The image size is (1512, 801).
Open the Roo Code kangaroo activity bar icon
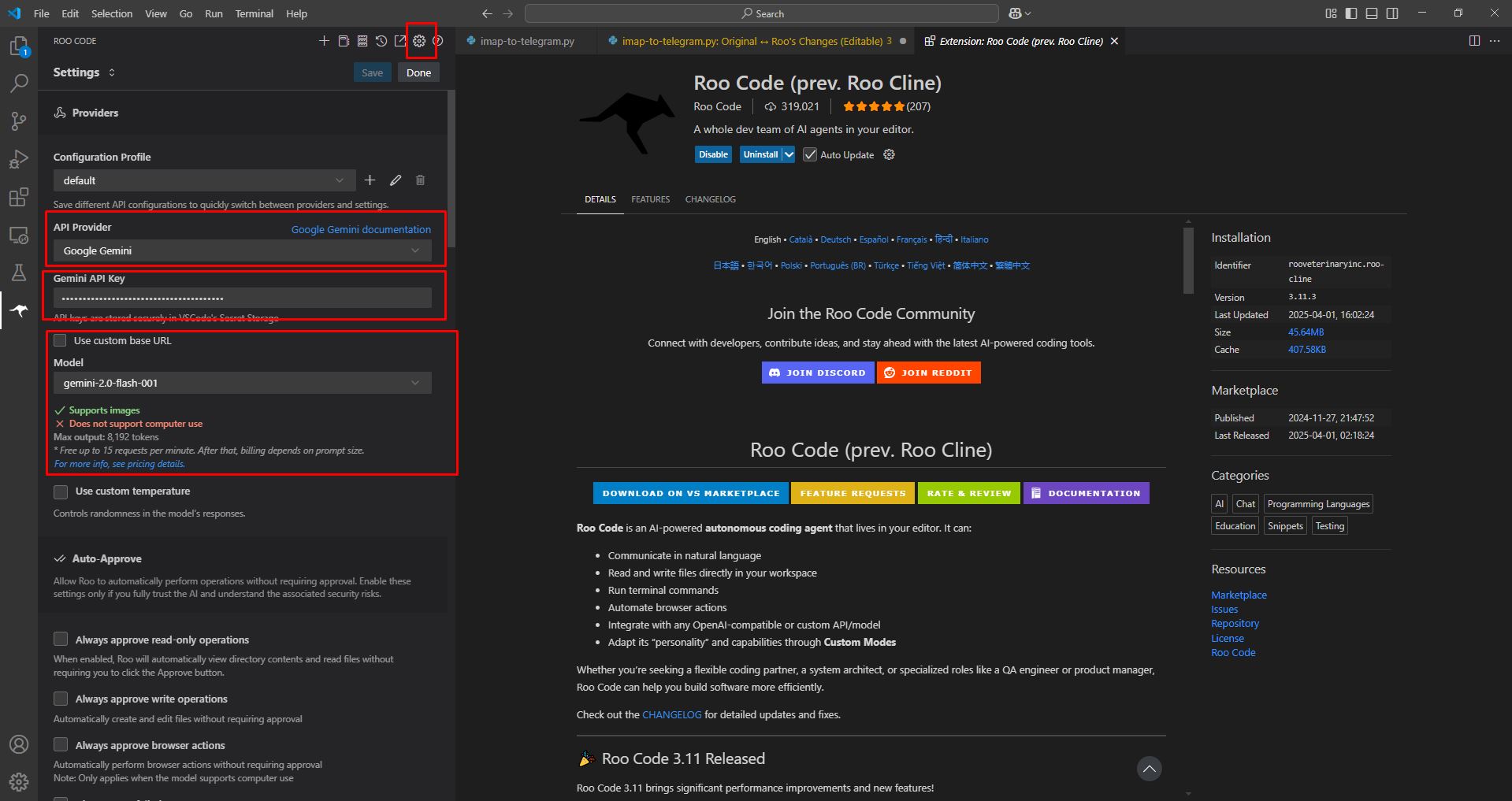19,310
